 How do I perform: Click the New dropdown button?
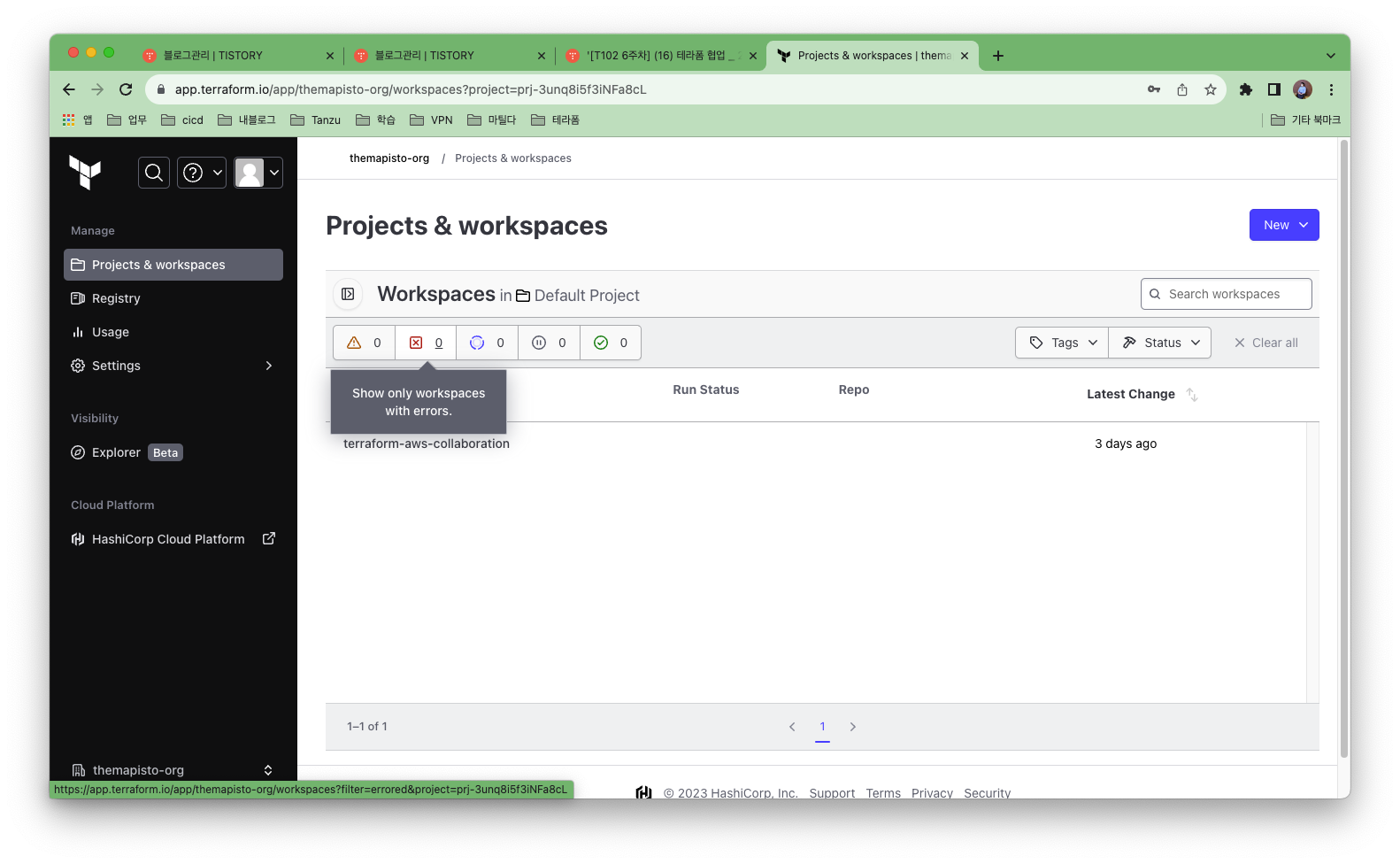tap(1284, 225)
